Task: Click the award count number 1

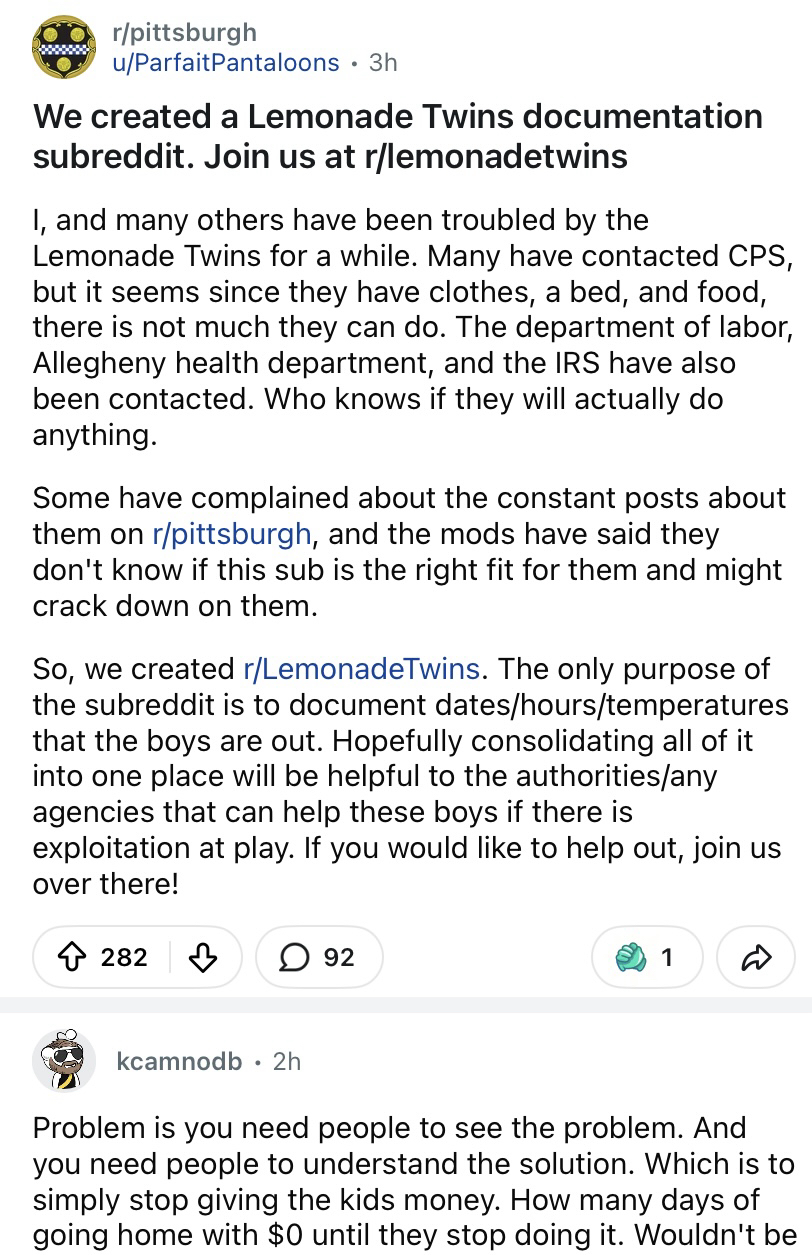Action: click(x=667, y=957)
